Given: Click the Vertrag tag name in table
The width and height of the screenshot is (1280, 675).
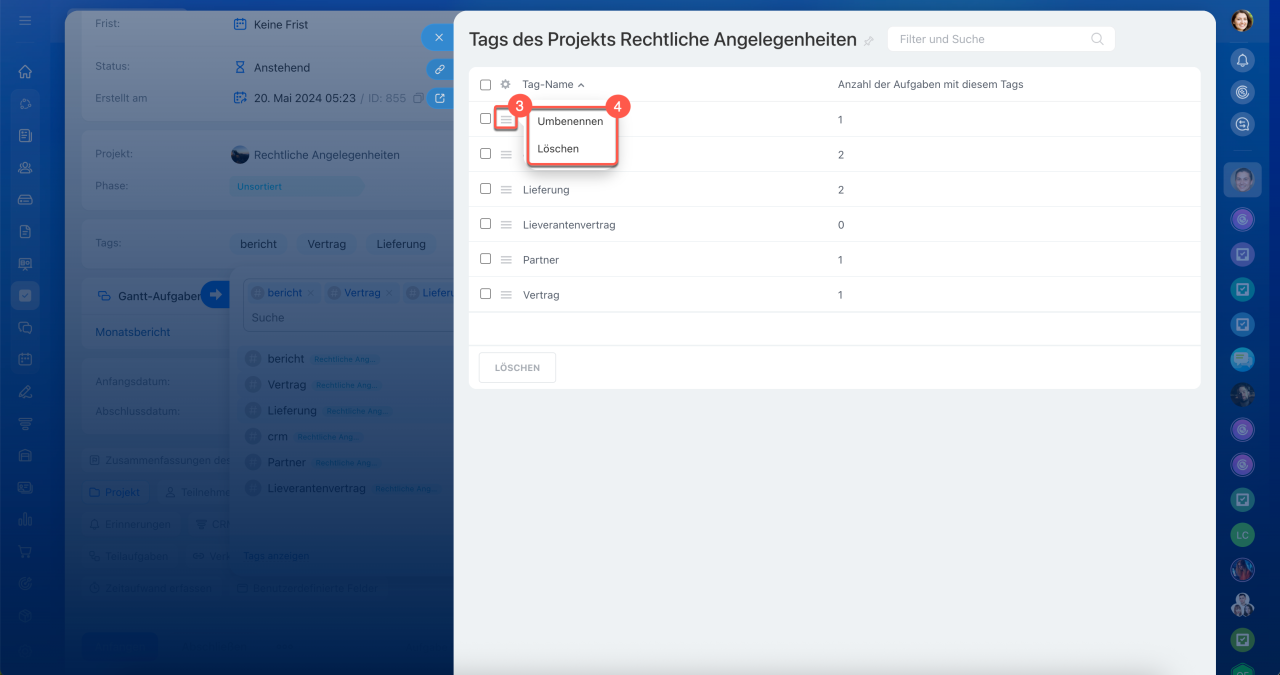Looking at the screenshot, I should coord(542,295).
